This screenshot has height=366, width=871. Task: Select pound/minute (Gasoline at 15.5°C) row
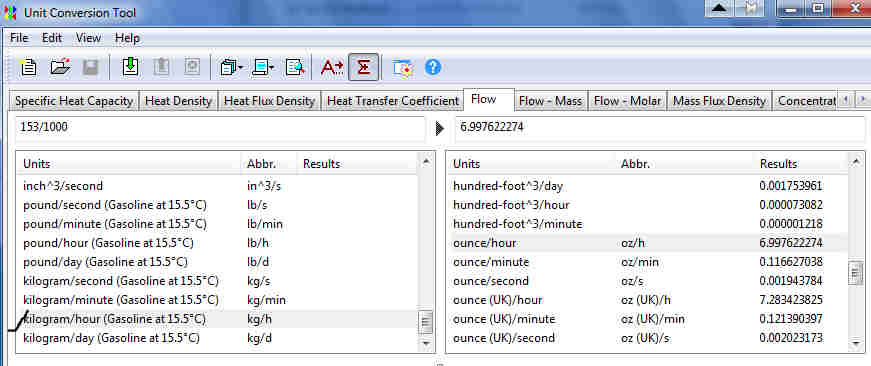(x=218, y=224)
